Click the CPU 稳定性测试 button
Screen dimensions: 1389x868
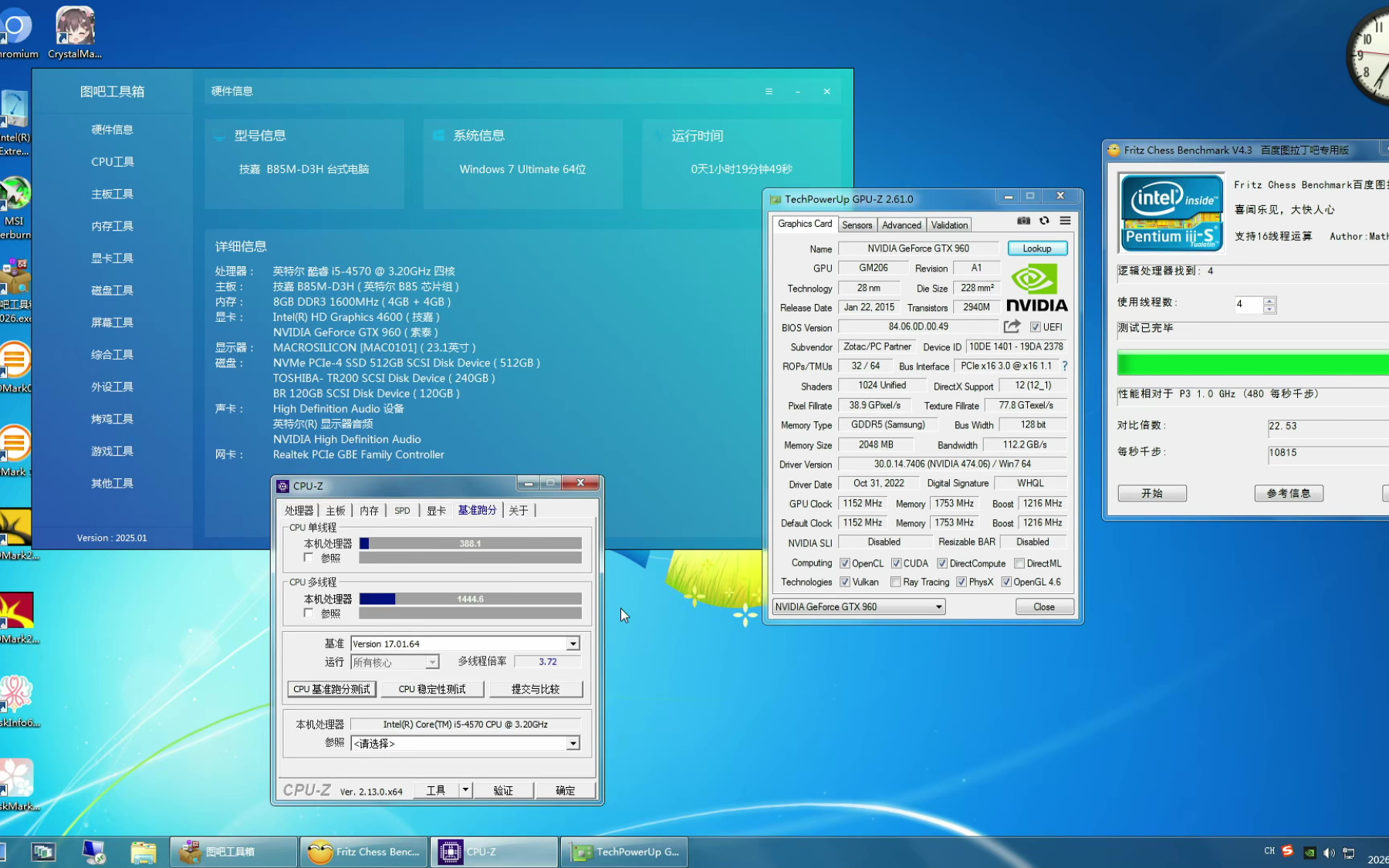click(432, 689)
